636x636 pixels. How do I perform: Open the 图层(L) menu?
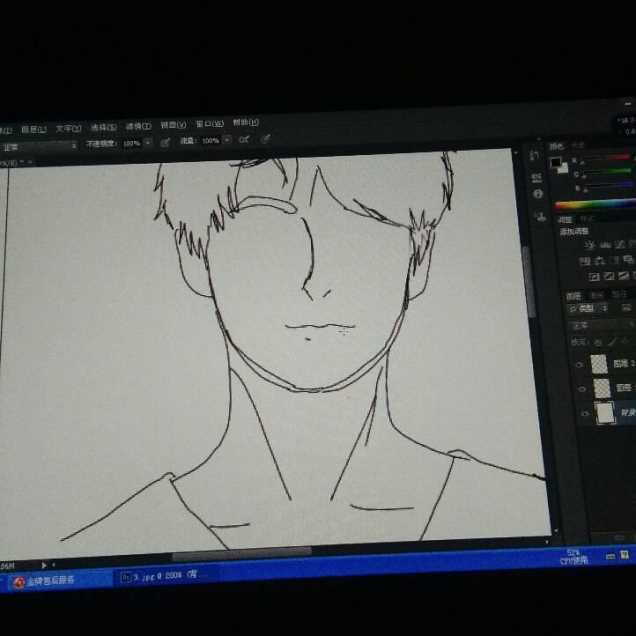(x=34, y=129)
